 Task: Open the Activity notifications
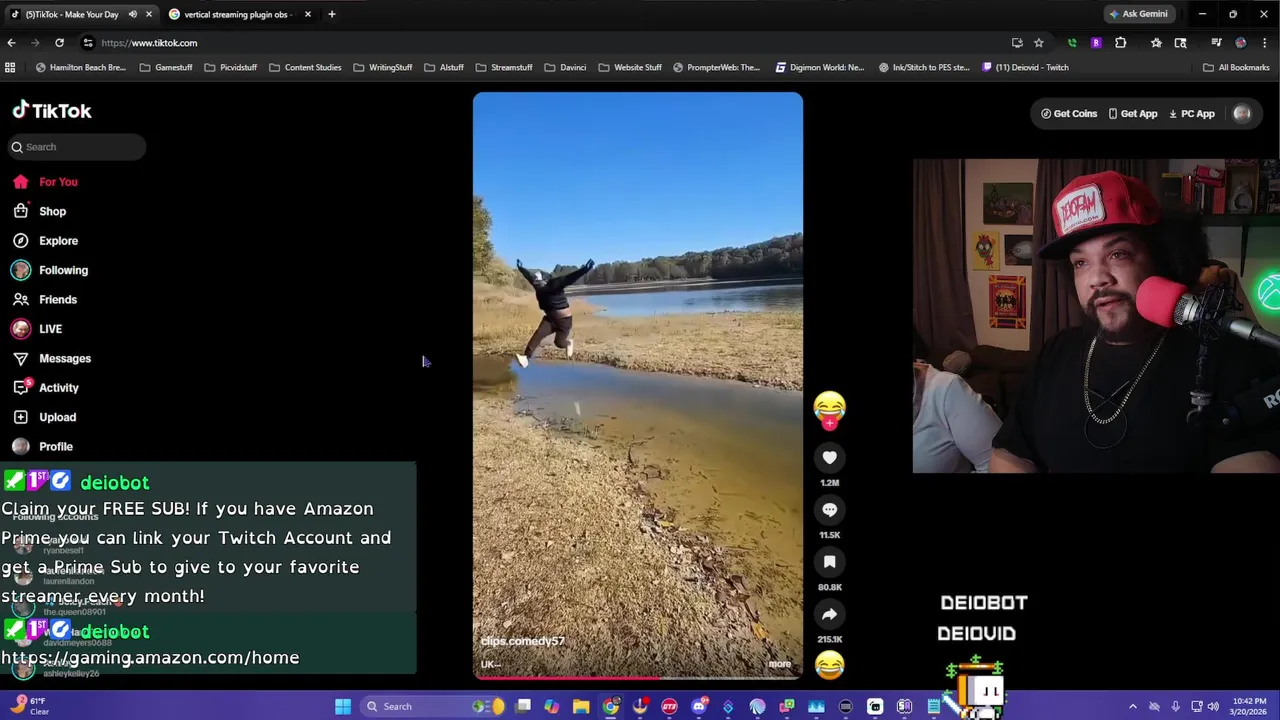click(x=46, y=388)
